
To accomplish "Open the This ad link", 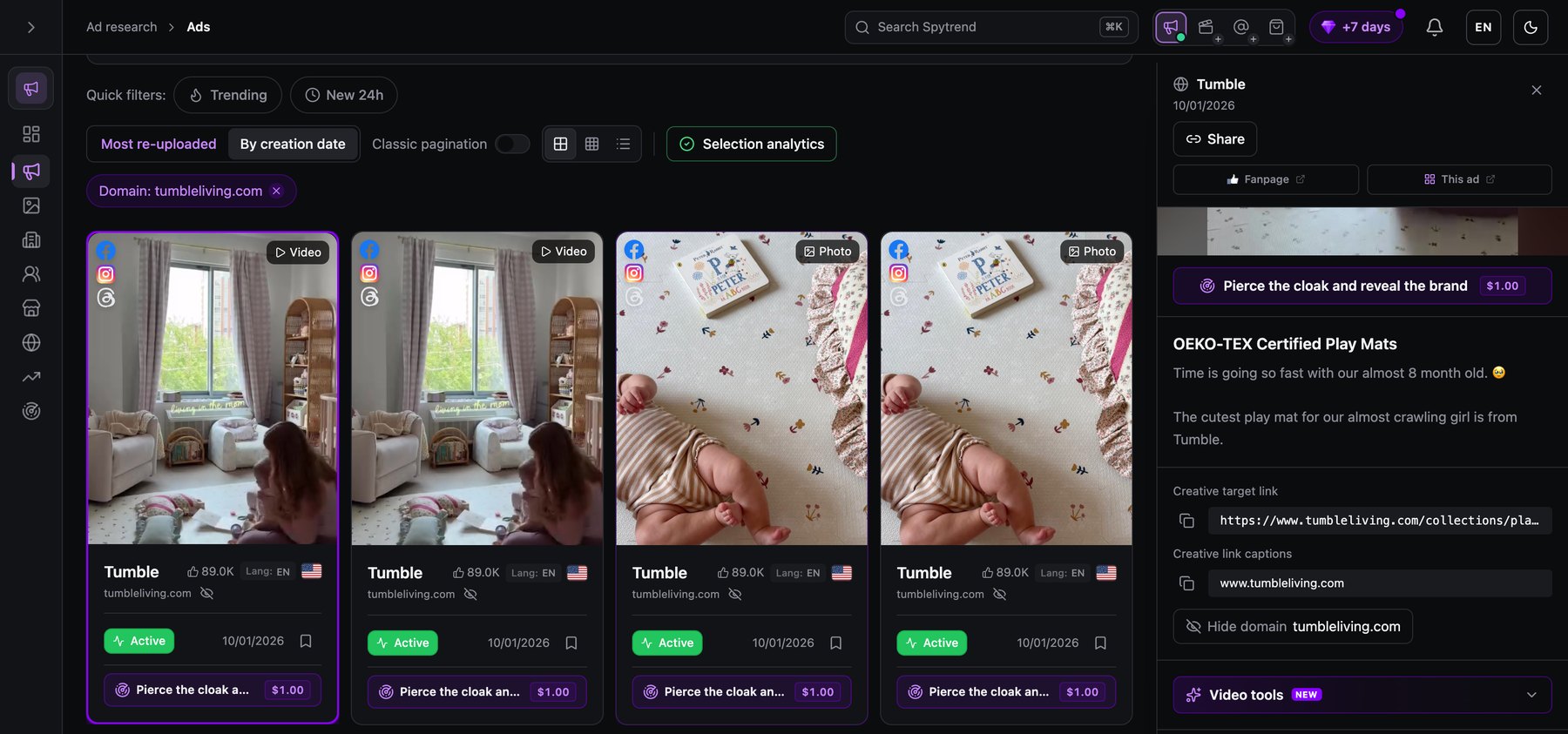I will [1459, 179].
